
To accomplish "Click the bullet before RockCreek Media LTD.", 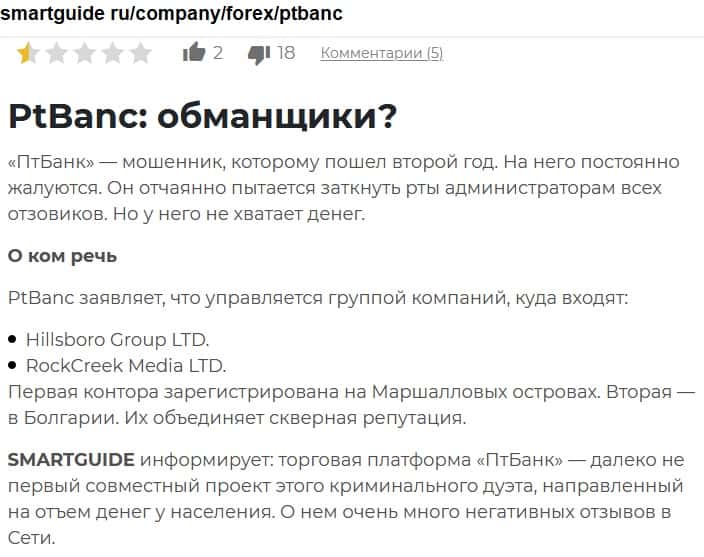I will (x=12, y=366).
